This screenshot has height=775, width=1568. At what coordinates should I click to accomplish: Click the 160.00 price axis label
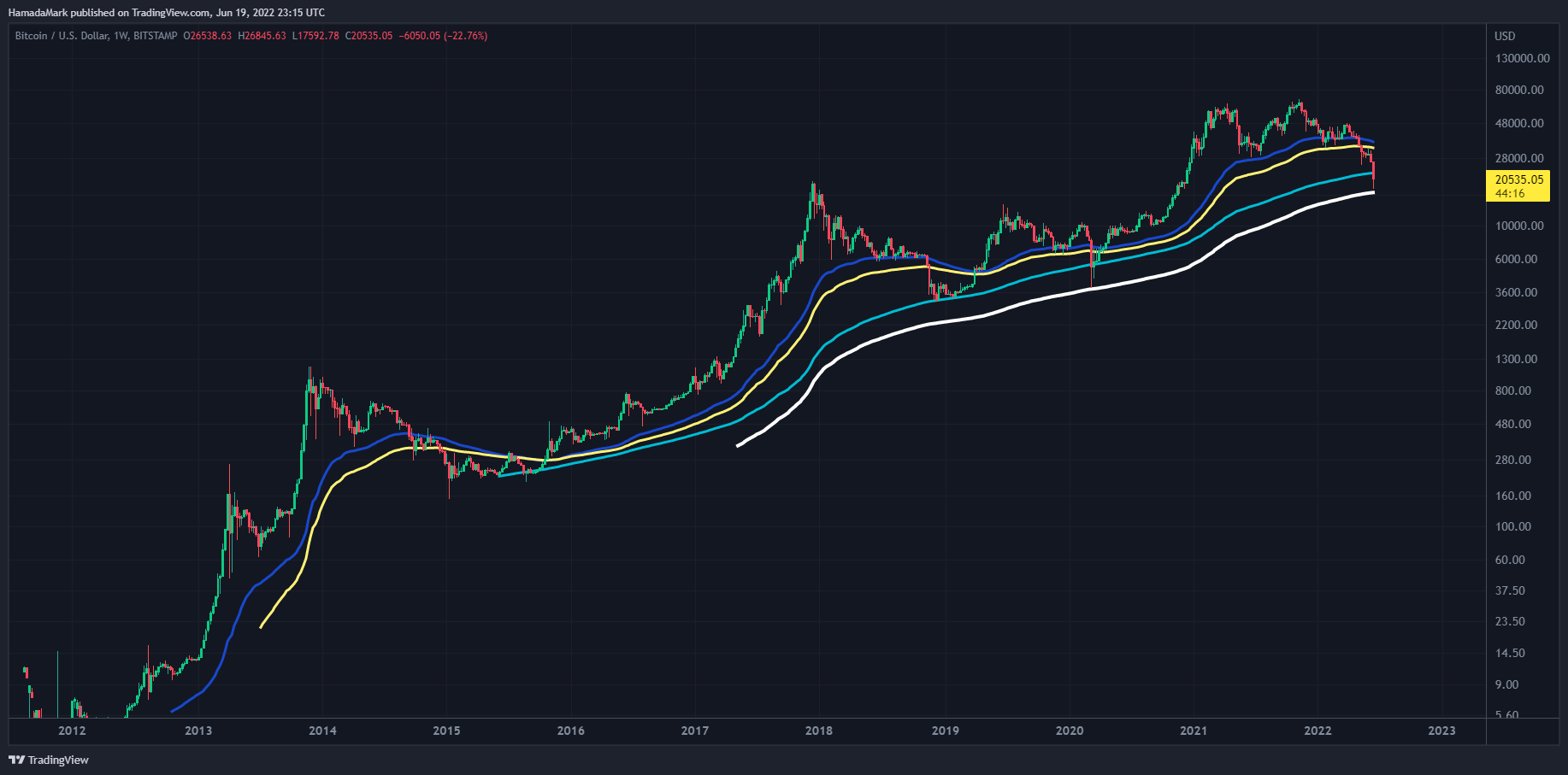tap(1513, 496)
